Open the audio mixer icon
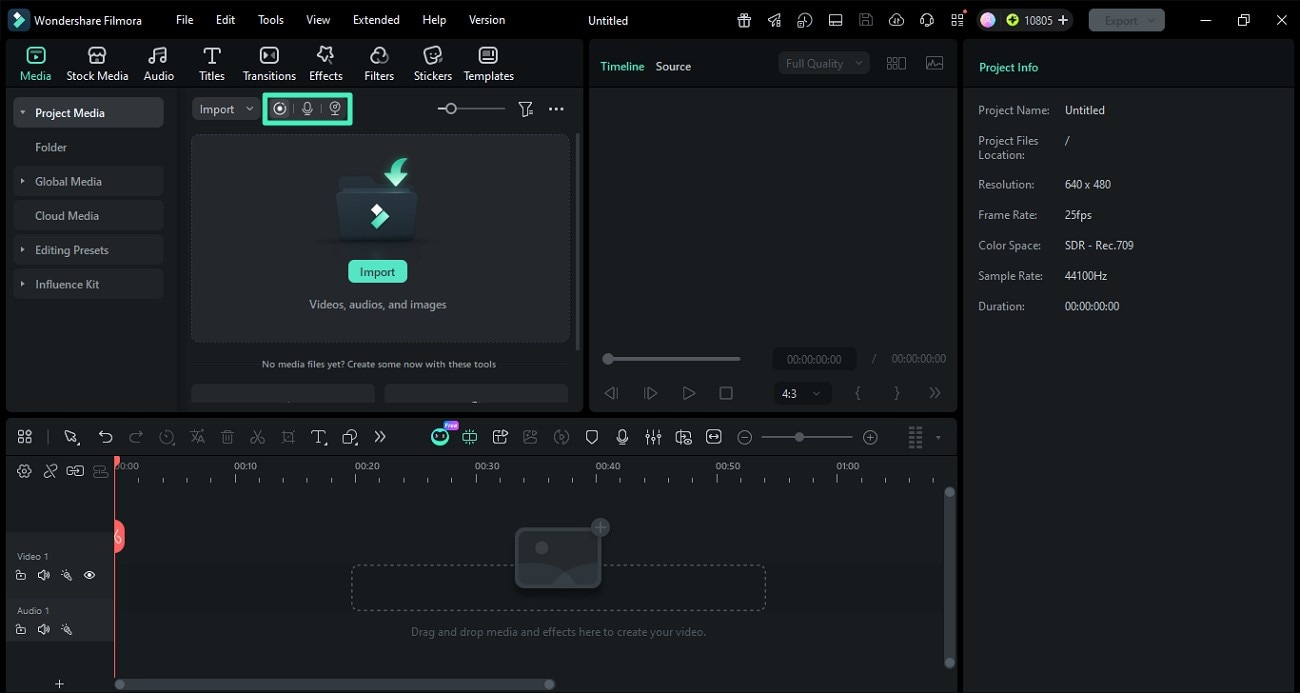Image resolution: width=1300 pixels, height=693 pixels. pyautogui.click(x=653, y=437)
